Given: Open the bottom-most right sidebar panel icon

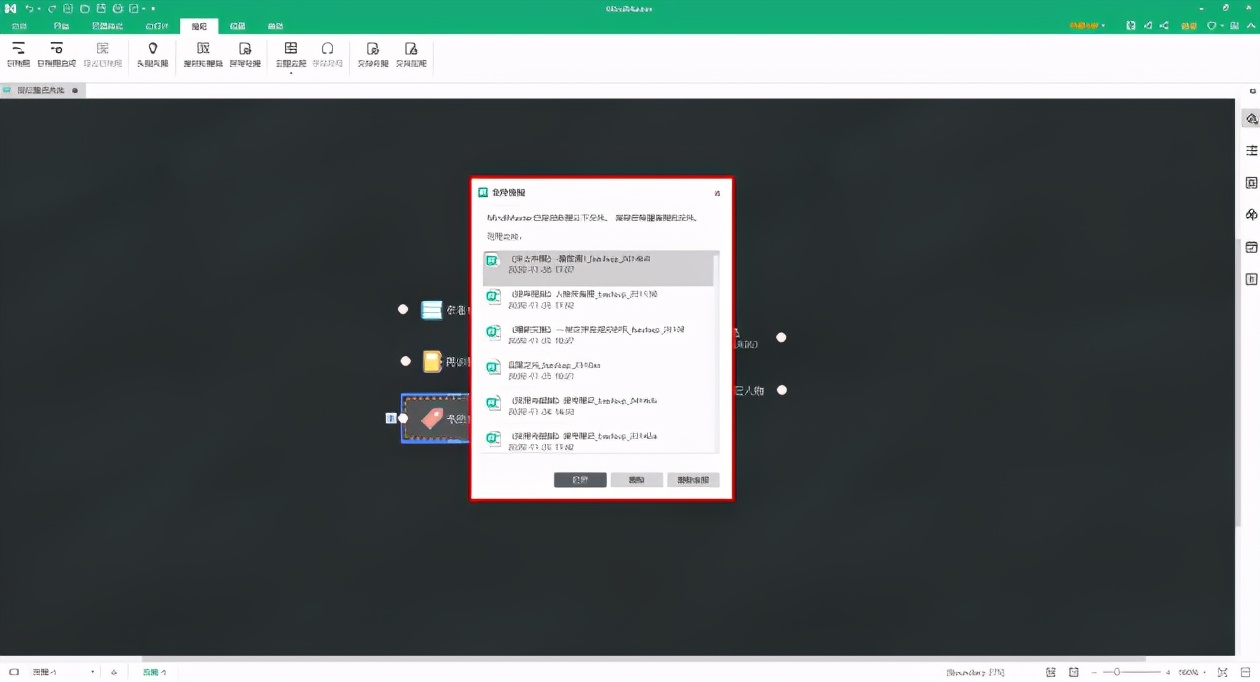Looking at the screenshot, I should [1251, 279].
